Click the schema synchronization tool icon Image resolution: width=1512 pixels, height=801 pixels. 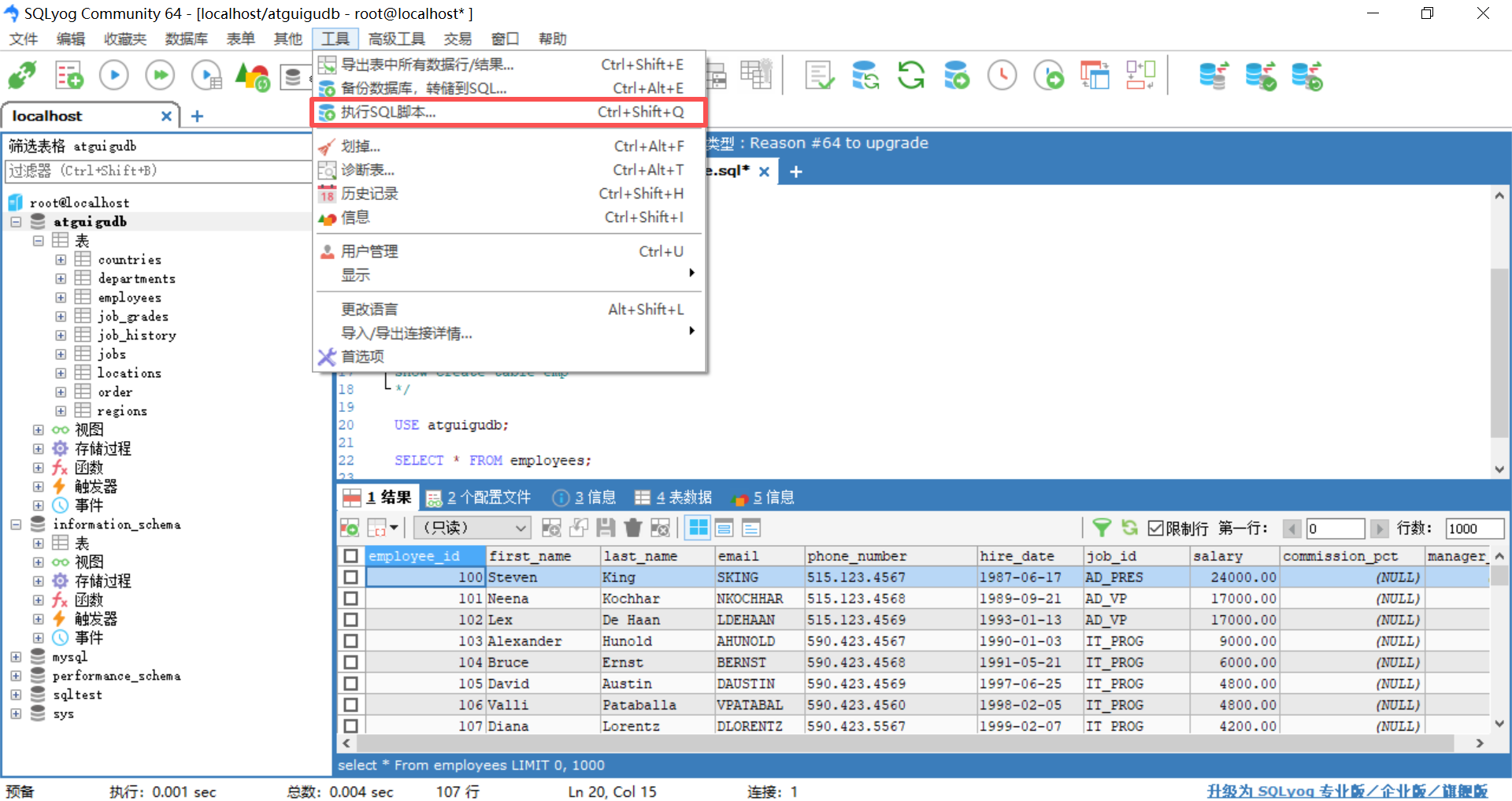(865, 76)
